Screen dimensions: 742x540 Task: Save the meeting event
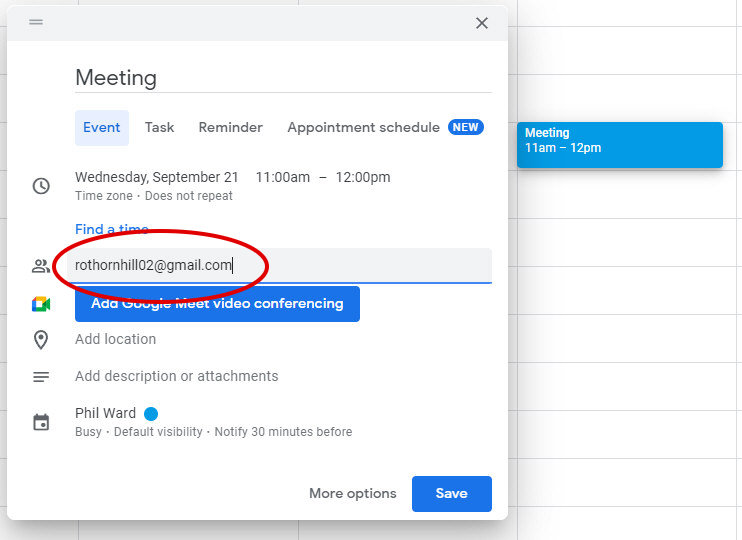tap(451, 494)
